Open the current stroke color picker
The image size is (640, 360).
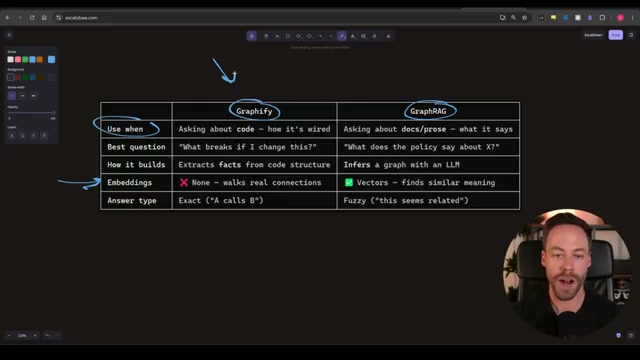51,60
